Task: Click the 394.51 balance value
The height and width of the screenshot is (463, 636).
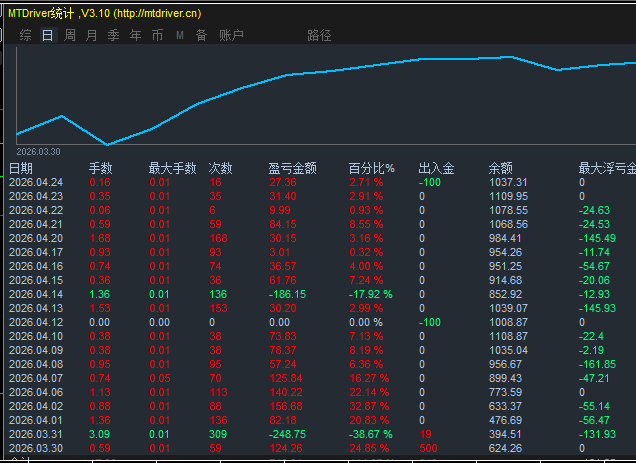Action: coord(505,434)
